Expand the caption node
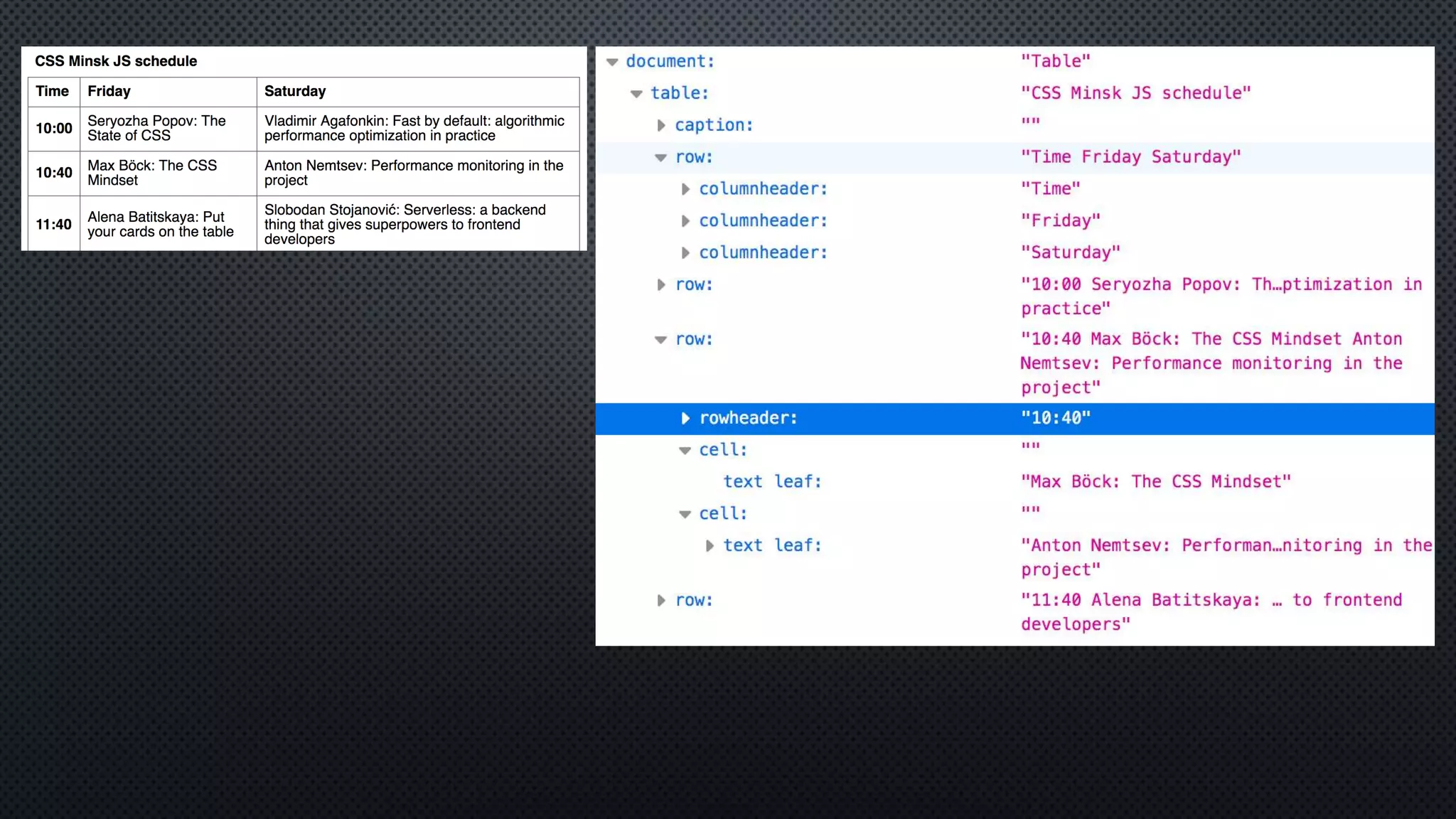This screenshot has width=1456, height=819. click(x=661, y=125)
